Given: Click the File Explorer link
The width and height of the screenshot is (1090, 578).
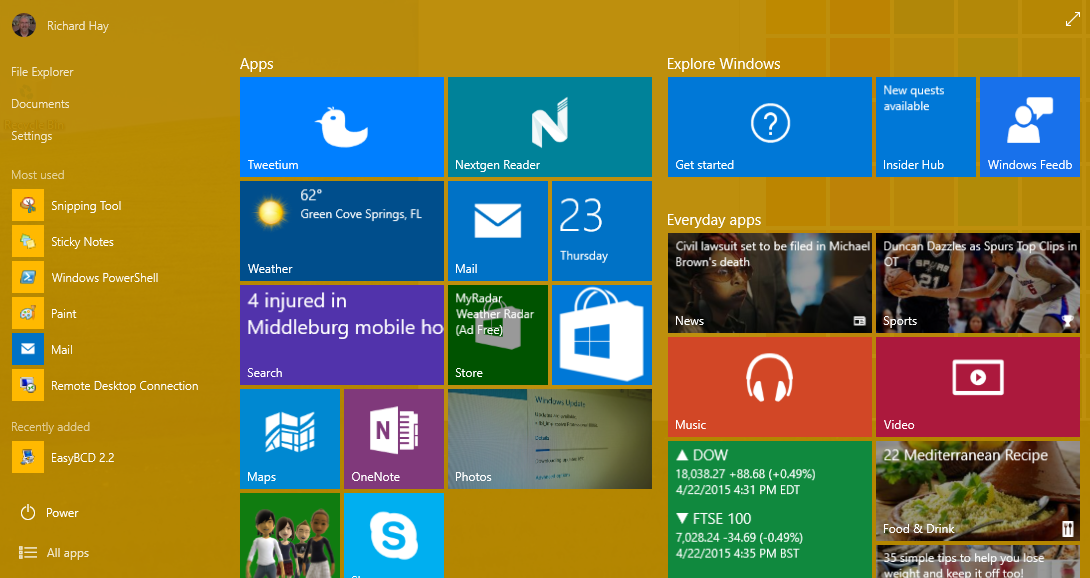Looking at the screenshot, I should pyautogui.click(x=42, y=72).
